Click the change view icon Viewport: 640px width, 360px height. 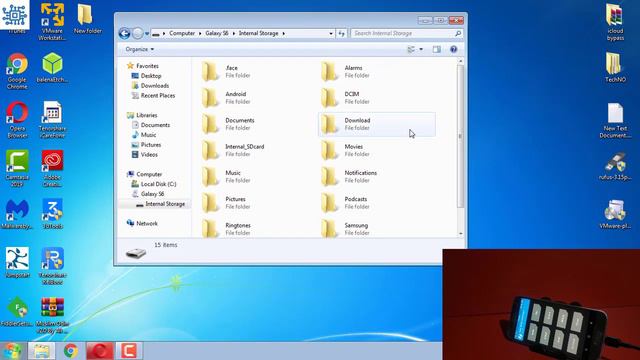click(x=411, y=49)
